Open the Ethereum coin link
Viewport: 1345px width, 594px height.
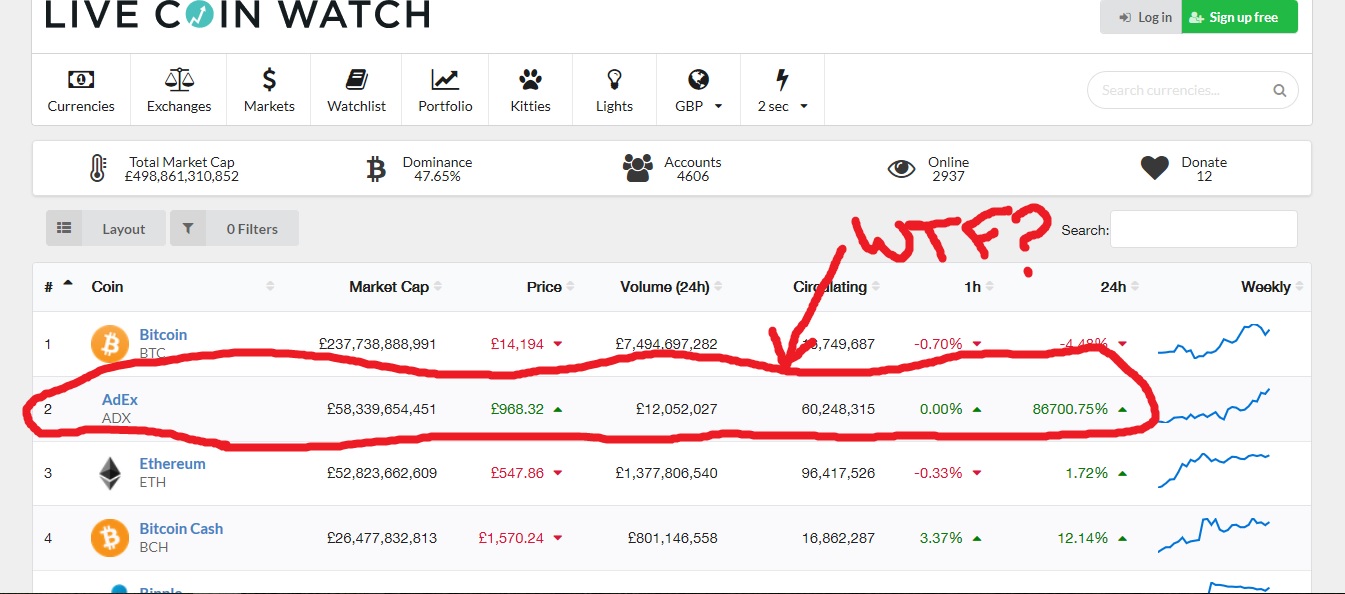pyautogui.click(x=172, y=464)
